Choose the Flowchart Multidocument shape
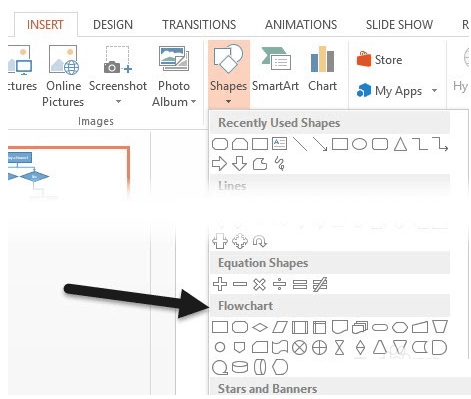 [360, 327]
